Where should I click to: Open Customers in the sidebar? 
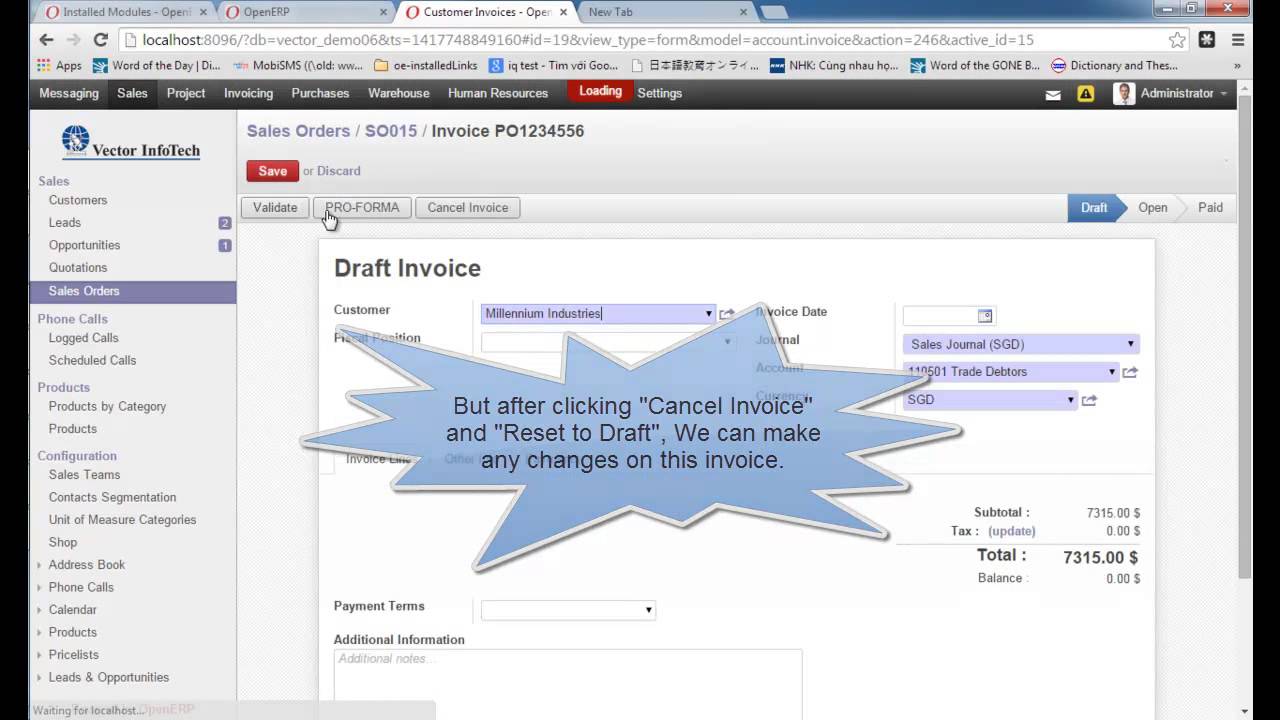pos(78,200)
